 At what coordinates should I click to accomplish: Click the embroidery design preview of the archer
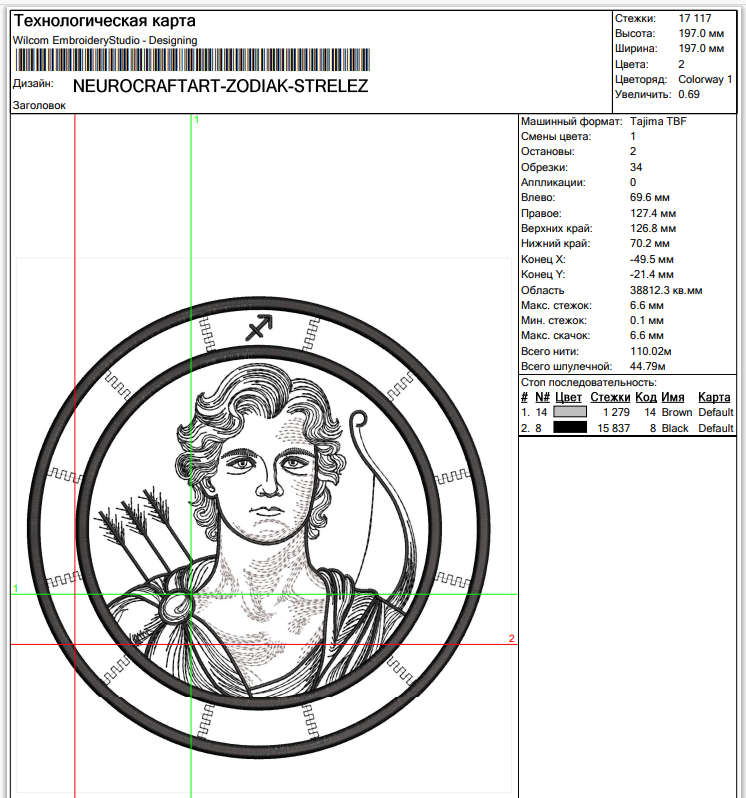[x=259, y=528]
